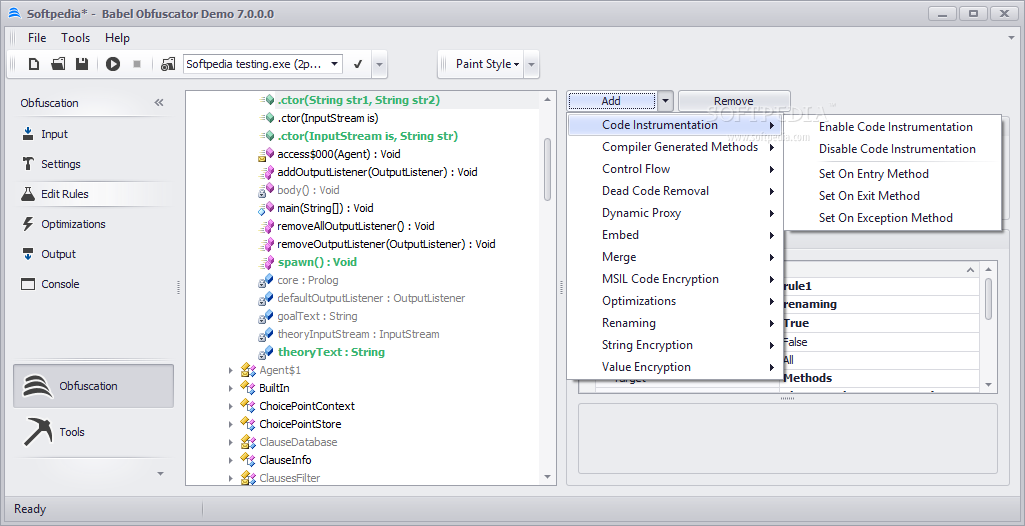
Task: Select the defaultOutputListener : OutputListener field
Action: pyautogui.click(x=371, y=298)
